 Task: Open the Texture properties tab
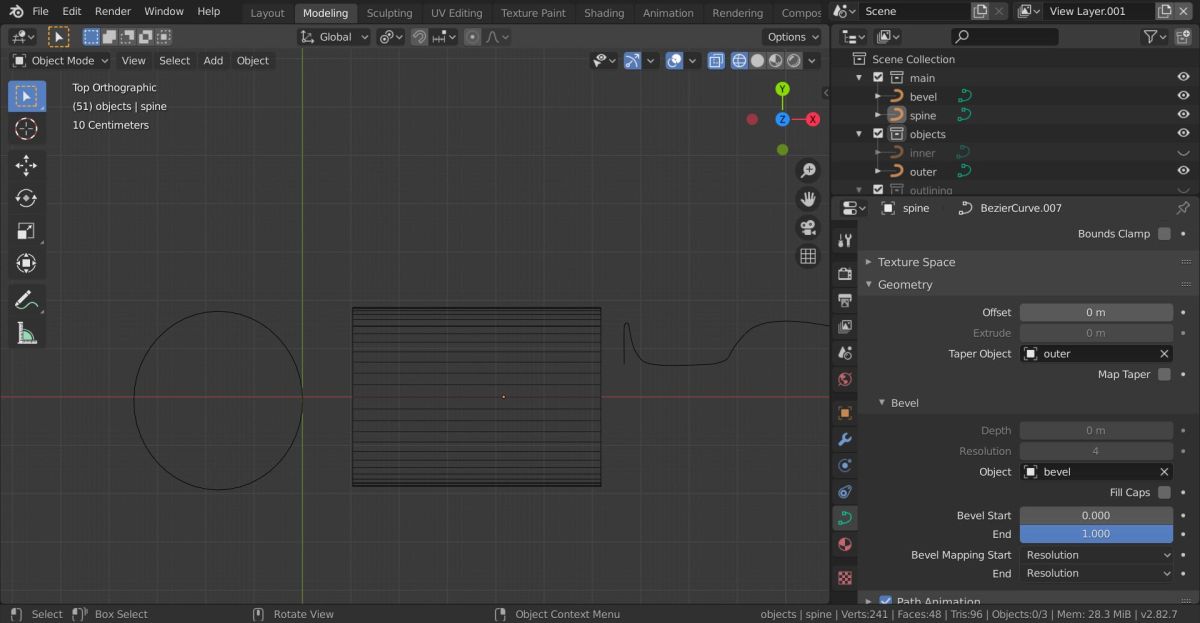[x=845, y=578]
